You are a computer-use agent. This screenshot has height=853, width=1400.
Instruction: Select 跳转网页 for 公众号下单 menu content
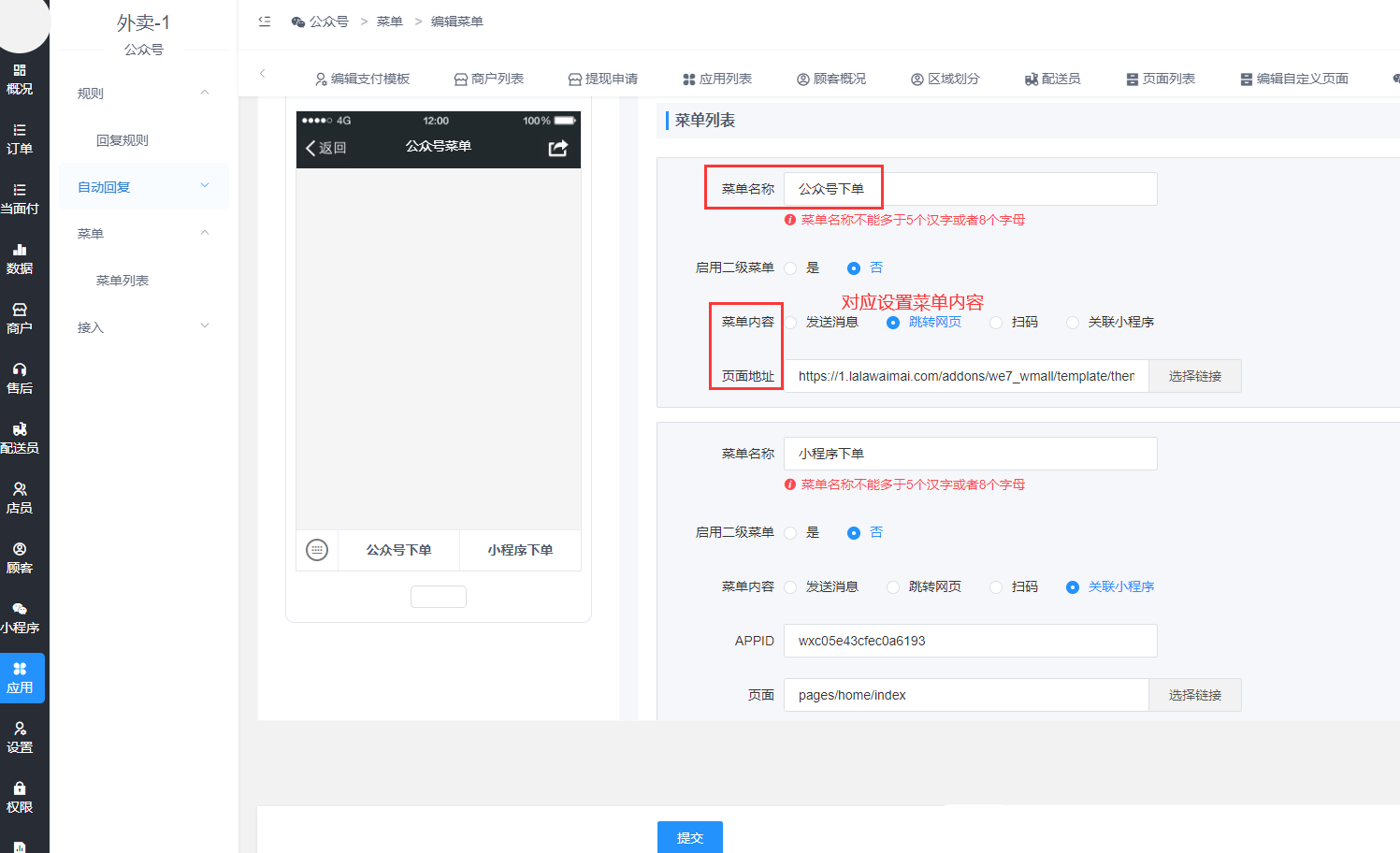pos(893,323)
